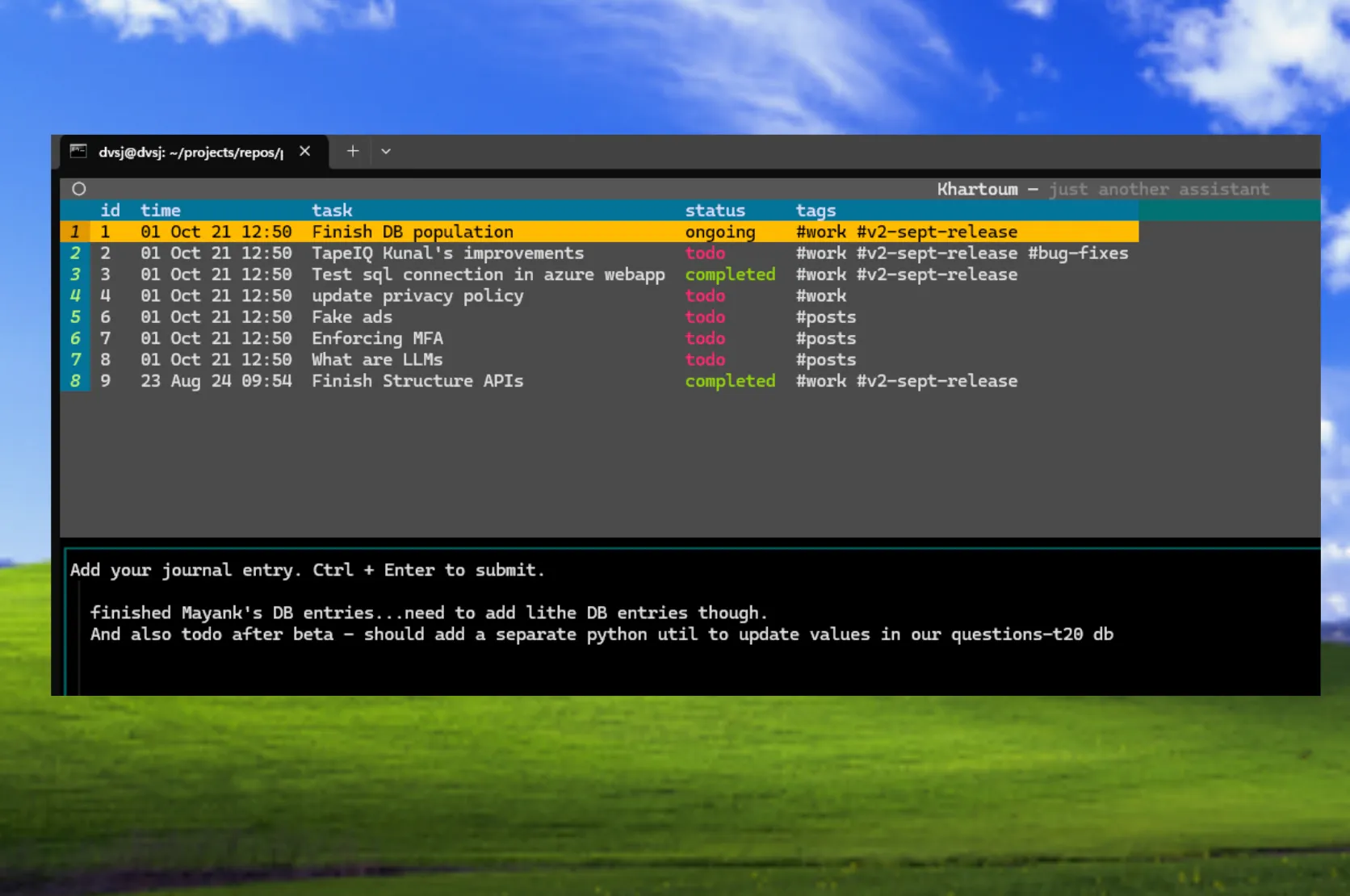Image resolution: width=1350 pixels, height=896 pixels.
Task: Close the dvsj@dvsj terminal tab
Action: (x=304, y=151)
